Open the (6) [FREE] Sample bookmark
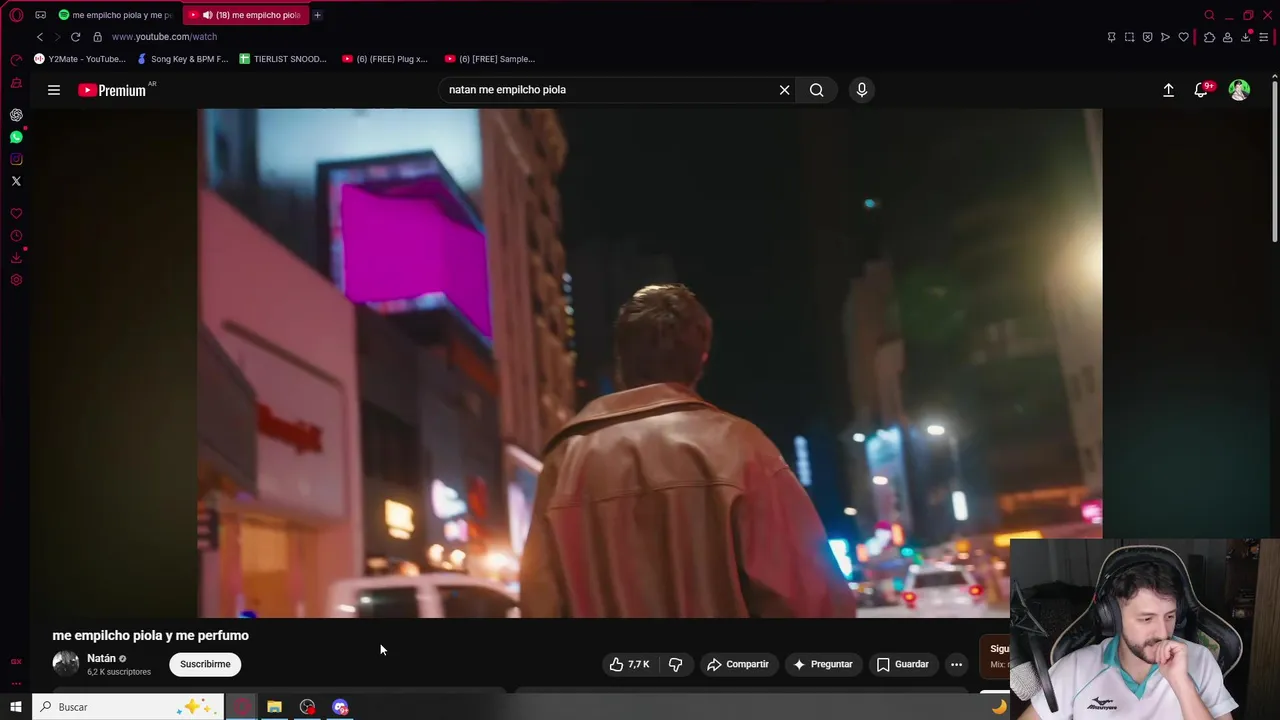Viewport: 1280px width, 720px height. click(490, 59)
